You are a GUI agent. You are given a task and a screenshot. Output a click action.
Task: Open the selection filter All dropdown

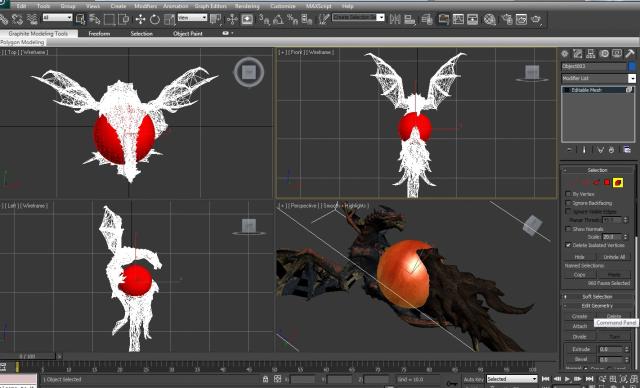click(57, 18)
